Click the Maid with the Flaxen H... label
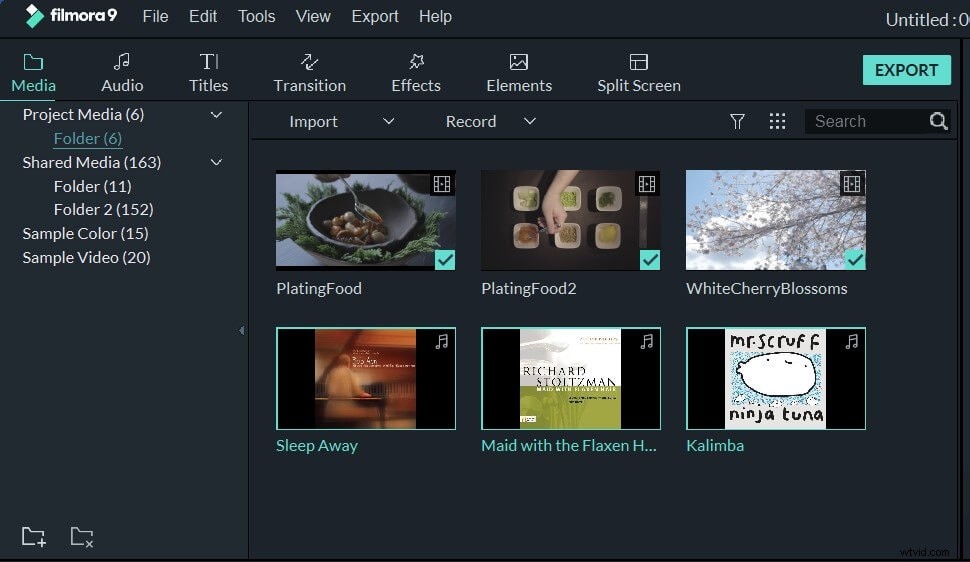This screenshot has width=970, height=562. [x=569, y=446]
